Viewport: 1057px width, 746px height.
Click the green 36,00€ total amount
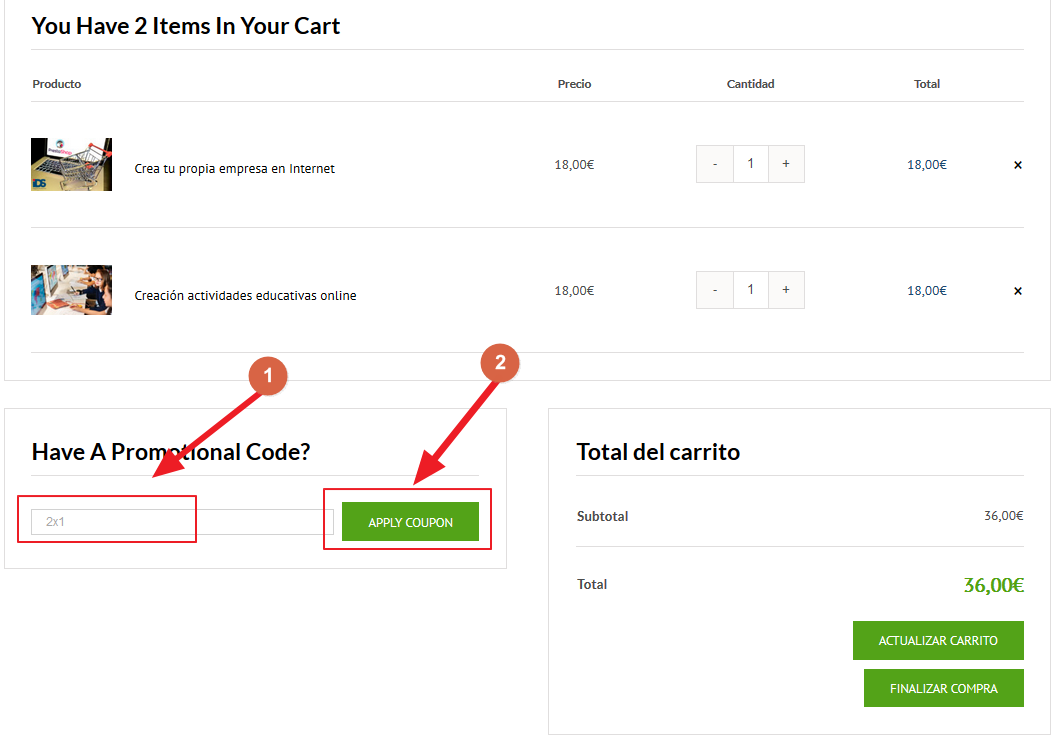(993, 586)
